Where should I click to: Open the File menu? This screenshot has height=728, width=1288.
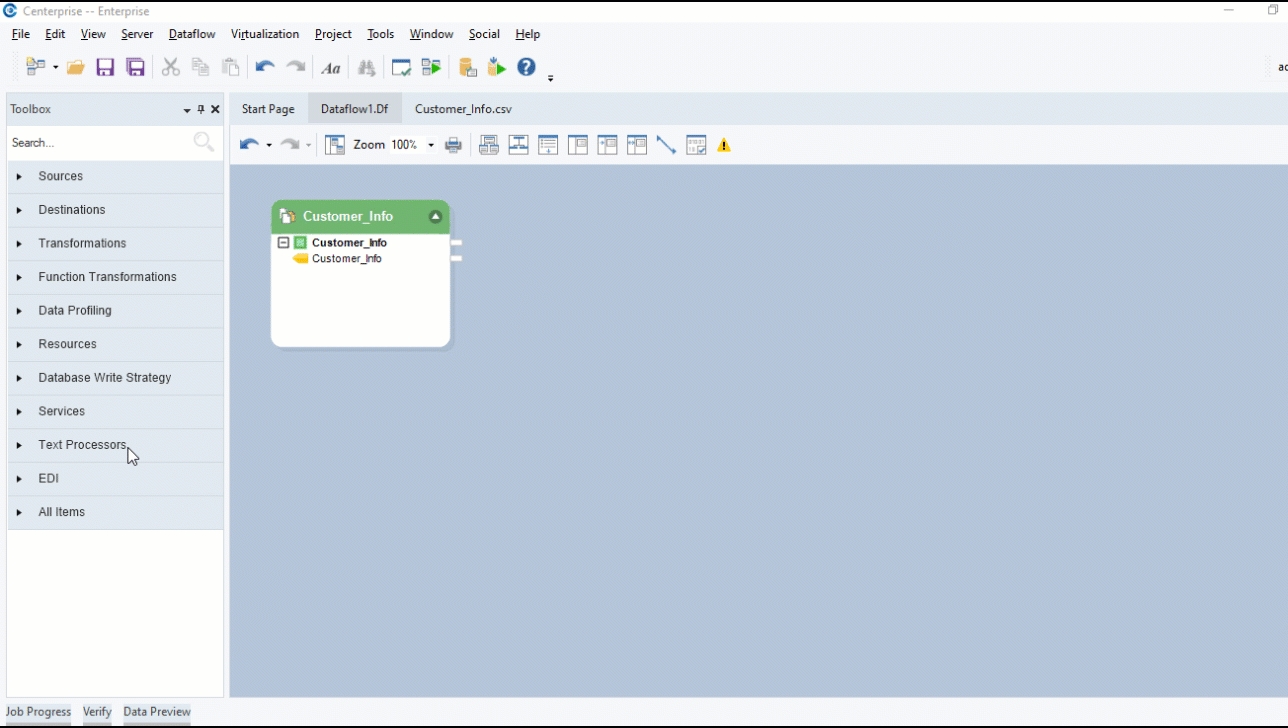(21, 34)
